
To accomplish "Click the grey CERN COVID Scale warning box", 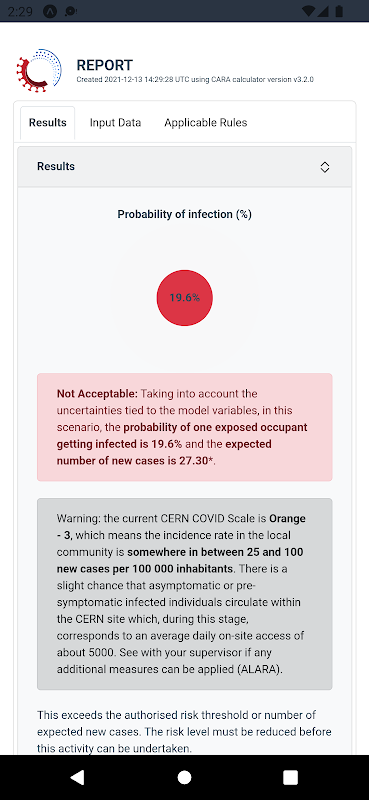I will point(184,594).
